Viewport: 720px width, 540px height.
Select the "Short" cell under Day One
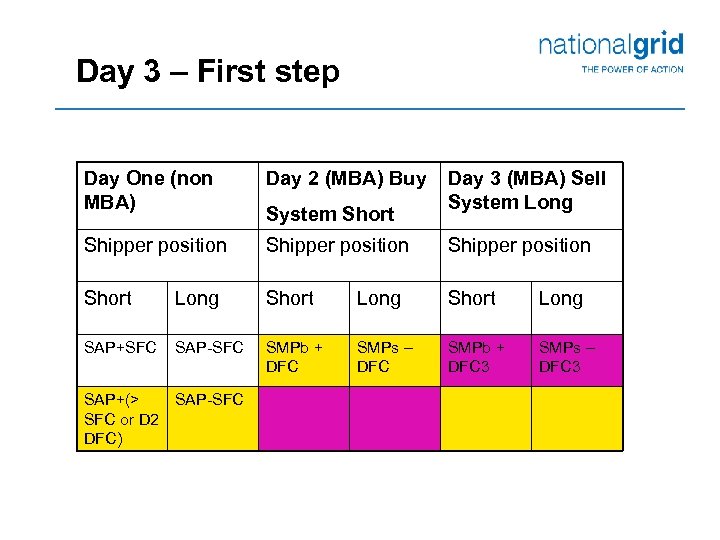tap(108, 298)
